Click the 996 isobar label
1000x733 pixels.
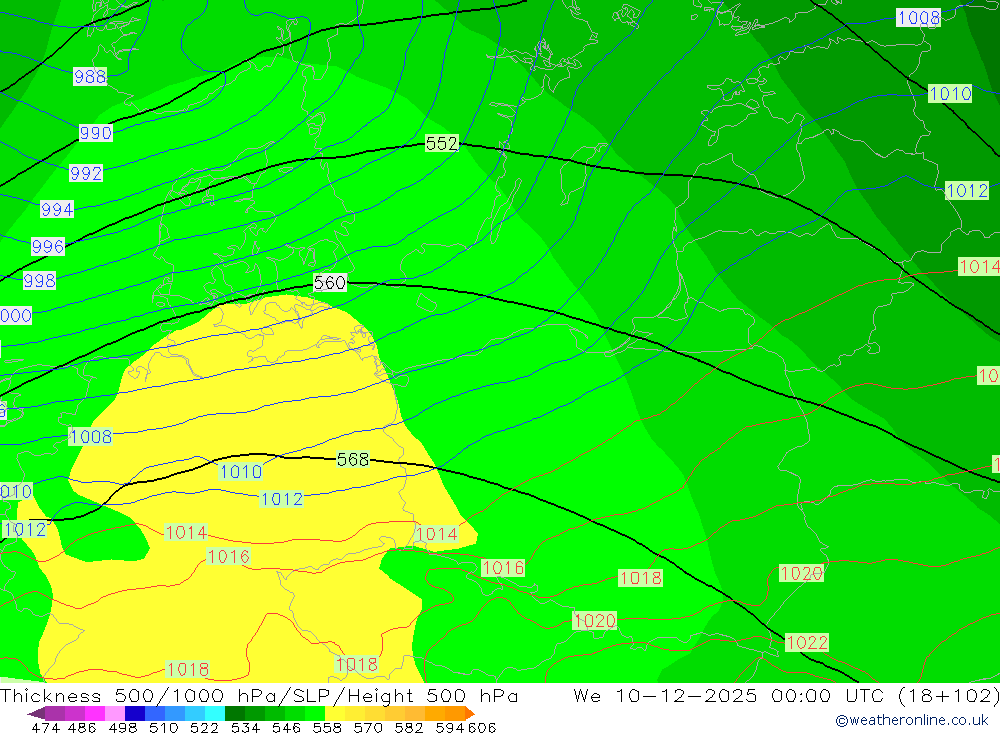click(48, 246)
